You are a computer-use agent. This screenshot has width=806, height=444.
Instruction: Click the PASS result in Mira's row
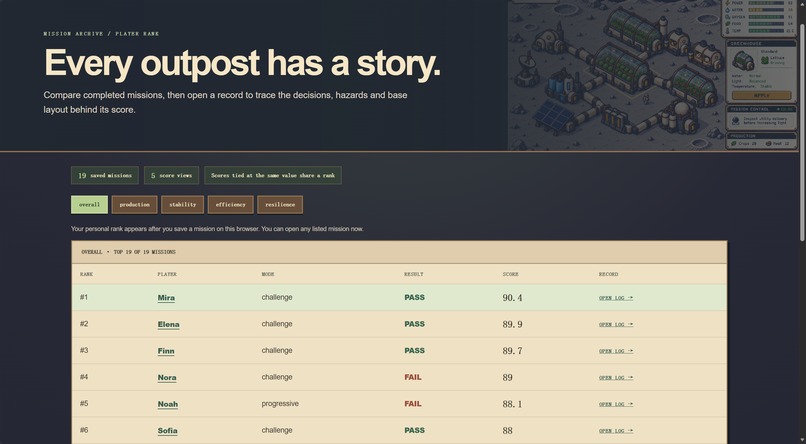(x=414, y=298)
